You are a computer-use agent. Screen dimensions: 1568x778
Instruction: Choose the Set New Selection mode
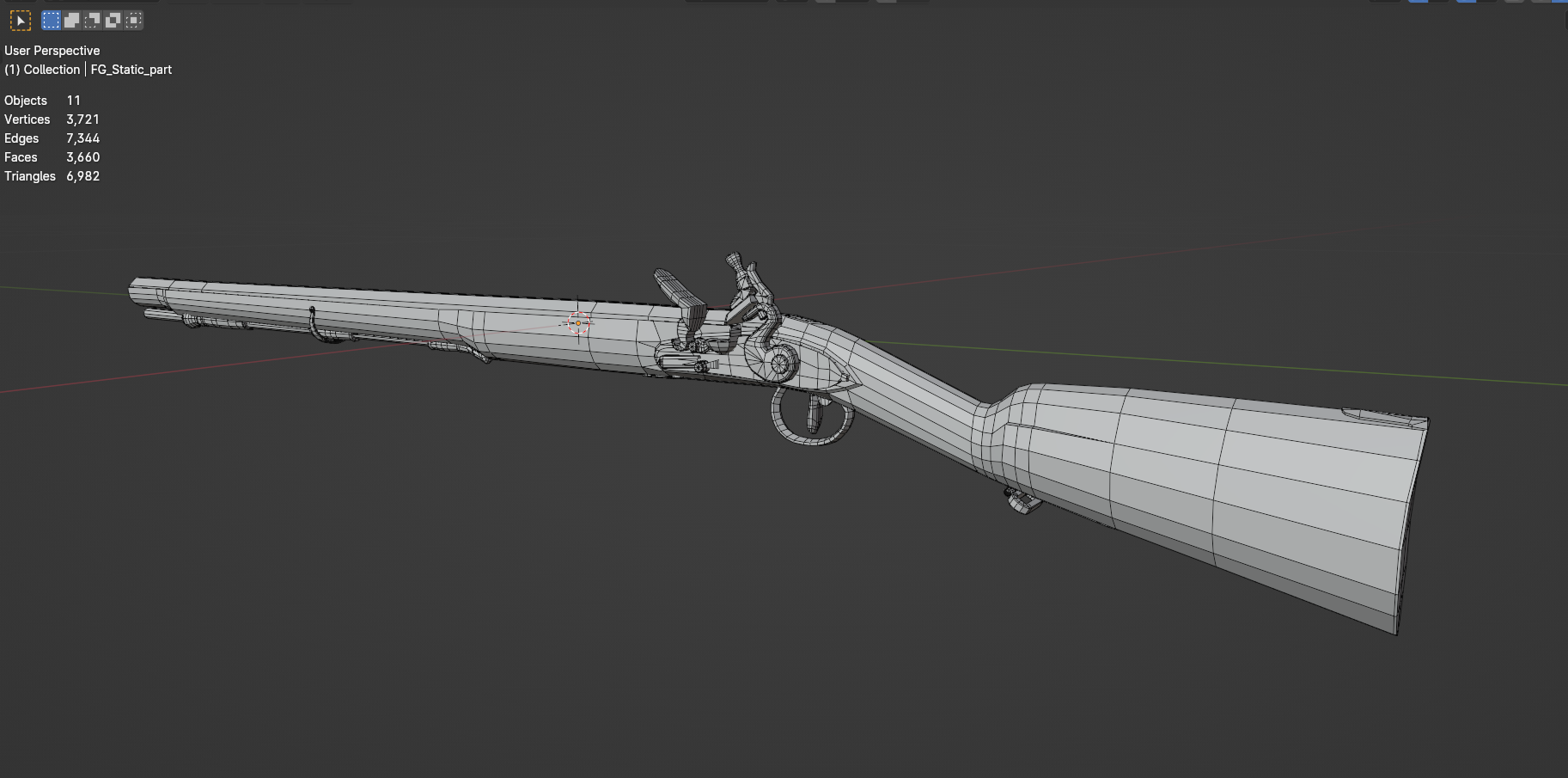click(x=52, y=20)
